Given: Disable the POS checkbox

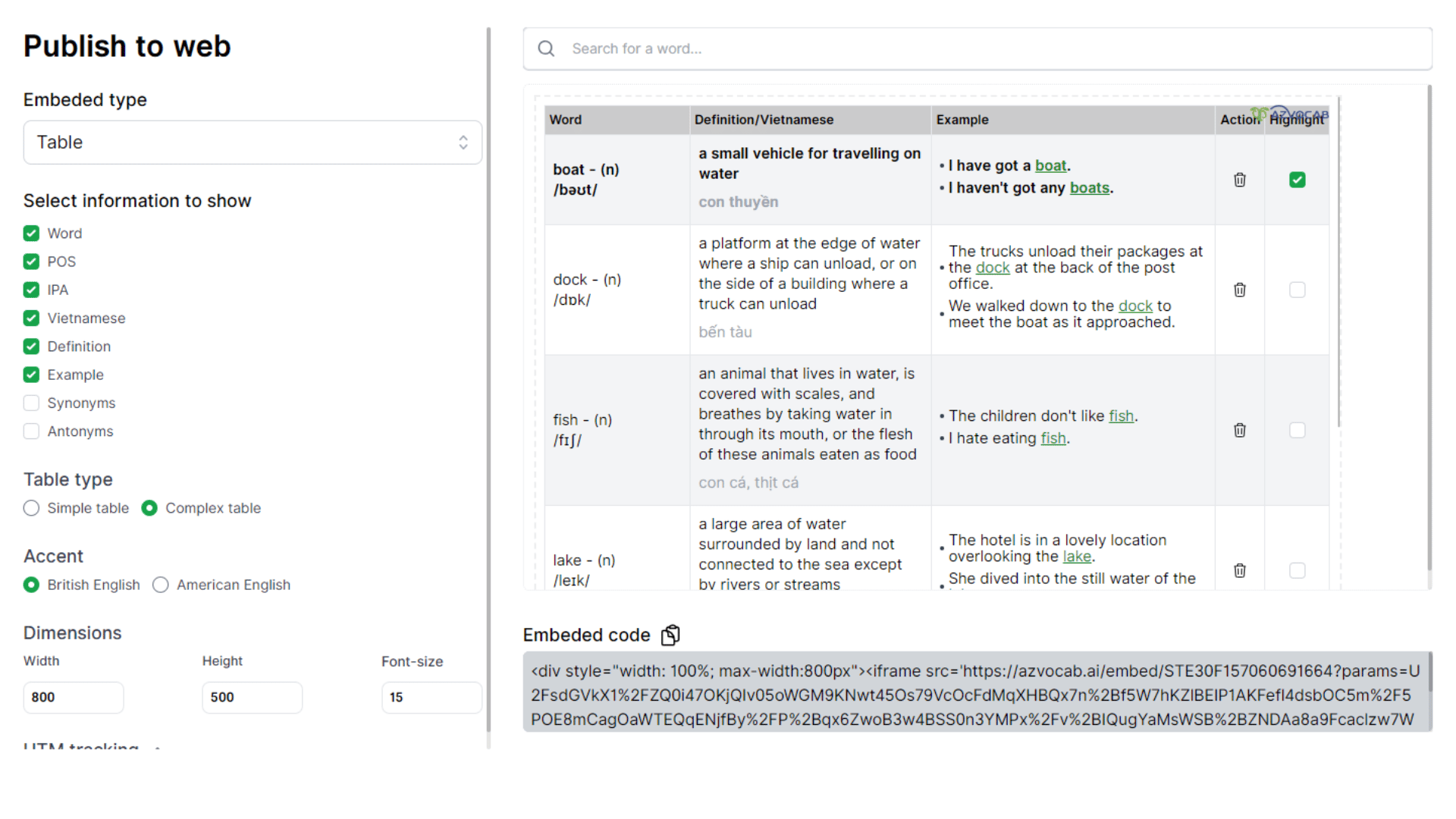Looking at the screenshot, I should (x=31, y=261).
